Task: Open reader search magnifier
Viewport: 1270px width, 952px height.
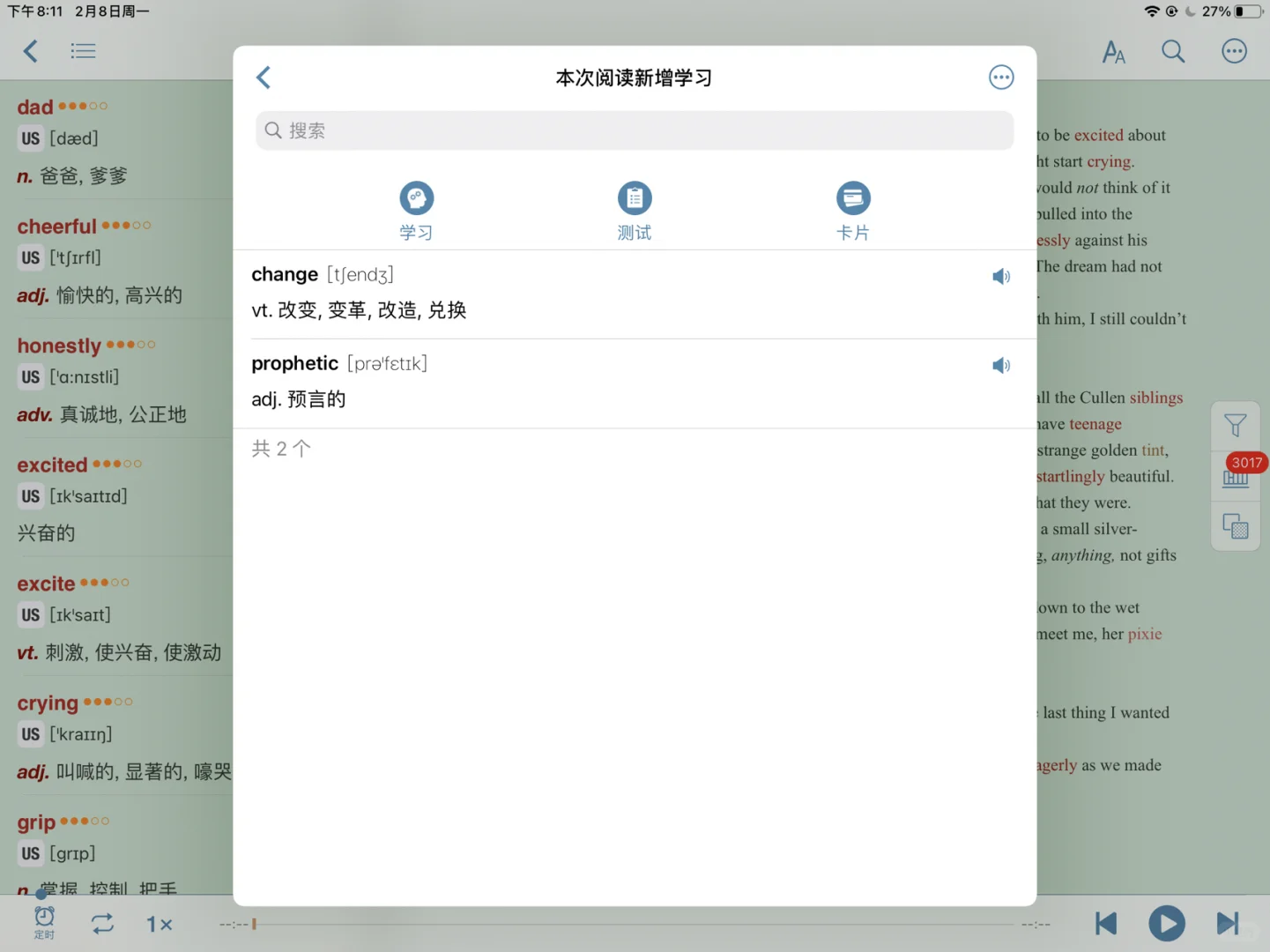Action: click(1173, 51)
